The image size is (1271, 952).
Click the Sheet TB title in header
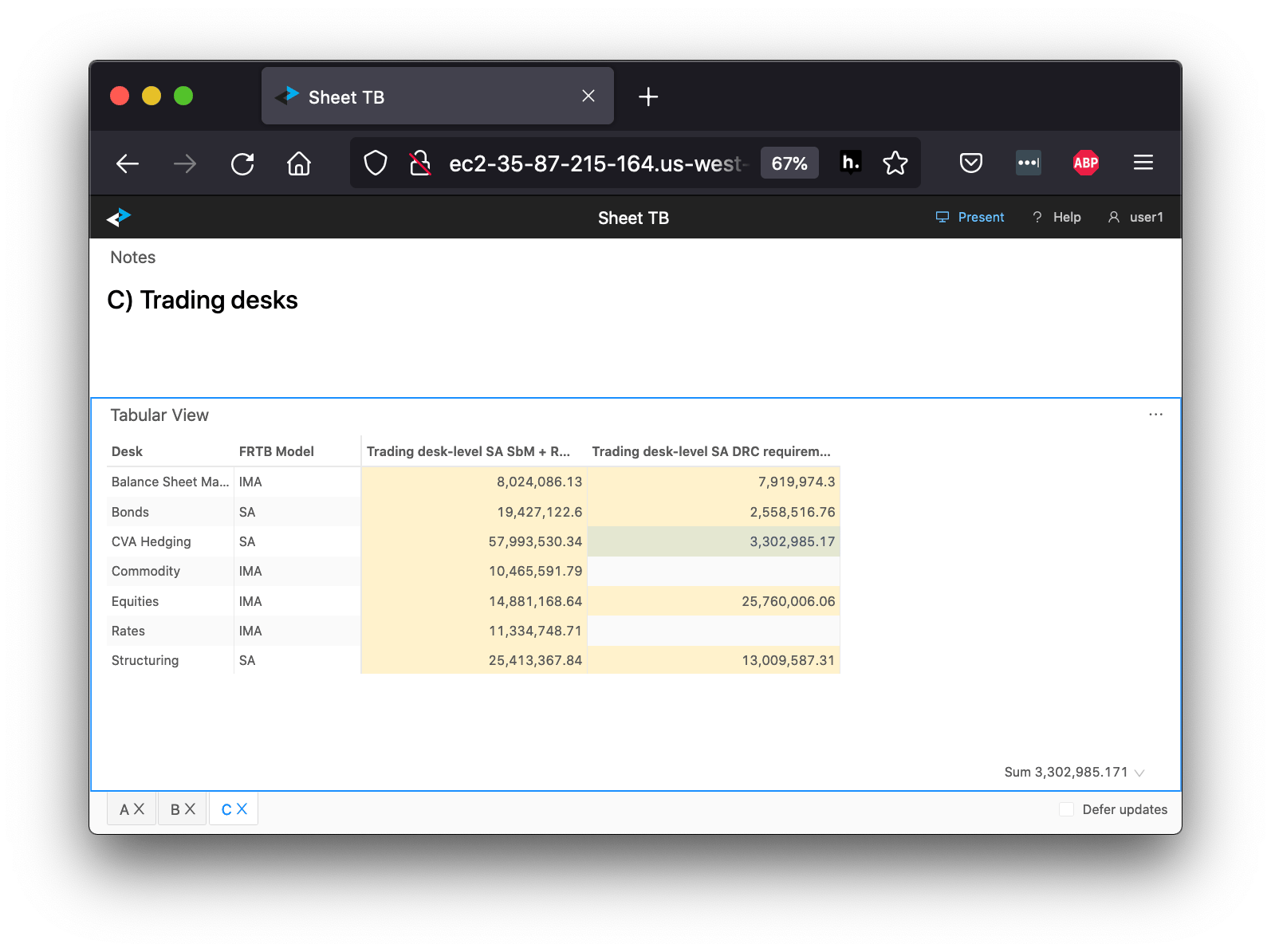click(x=634, y=218)
